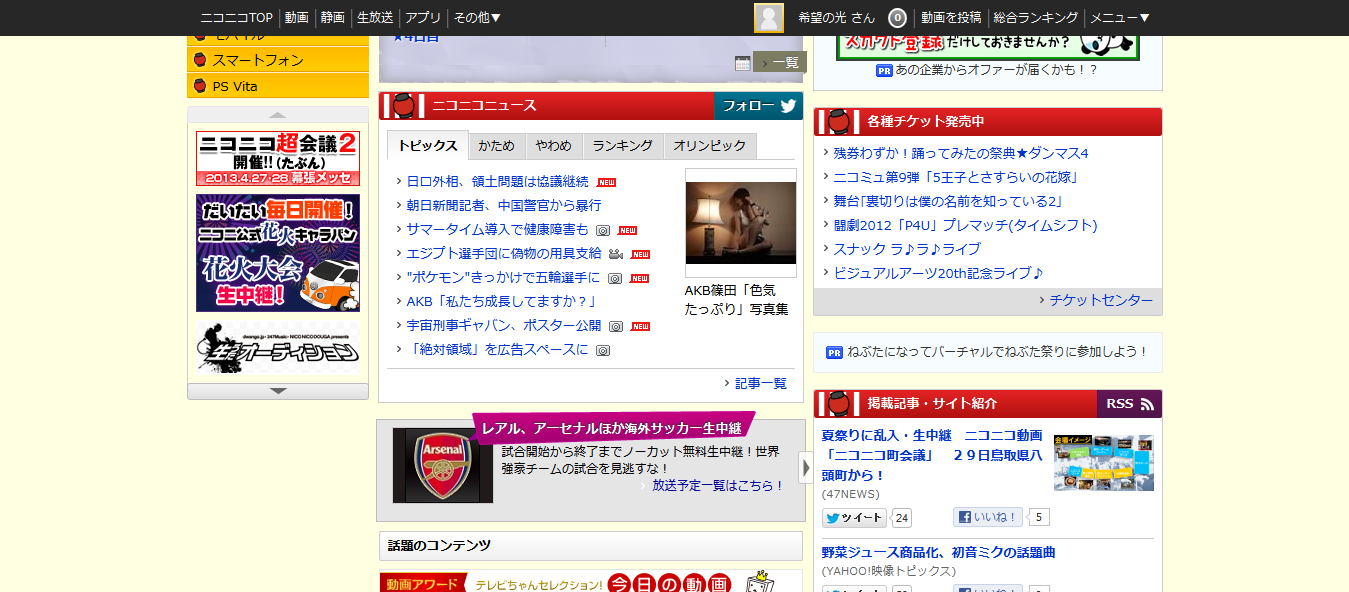The height and width of the screenshot is (592, 1349).
Task: Click the 町会議 article thumbnail image
Action: coord(1104,462)
